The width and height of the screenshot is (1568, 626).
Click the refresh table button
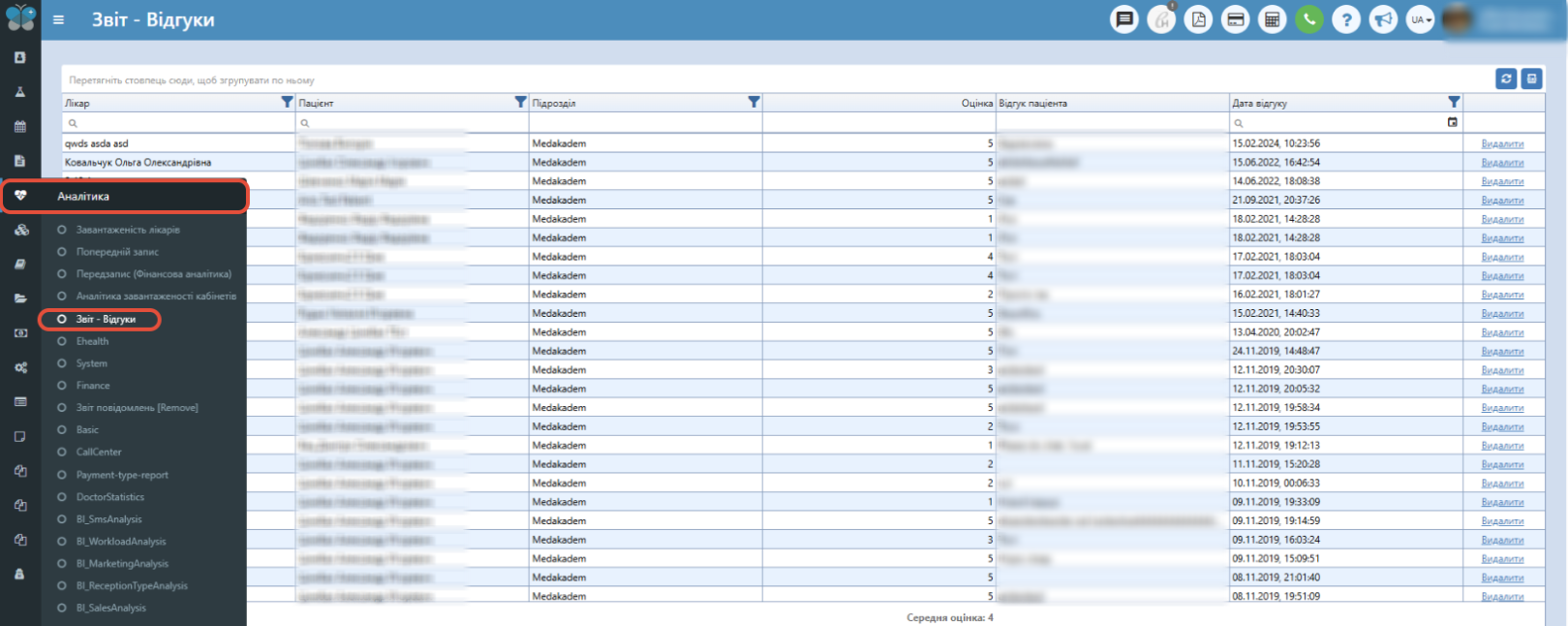(1506, 78)
